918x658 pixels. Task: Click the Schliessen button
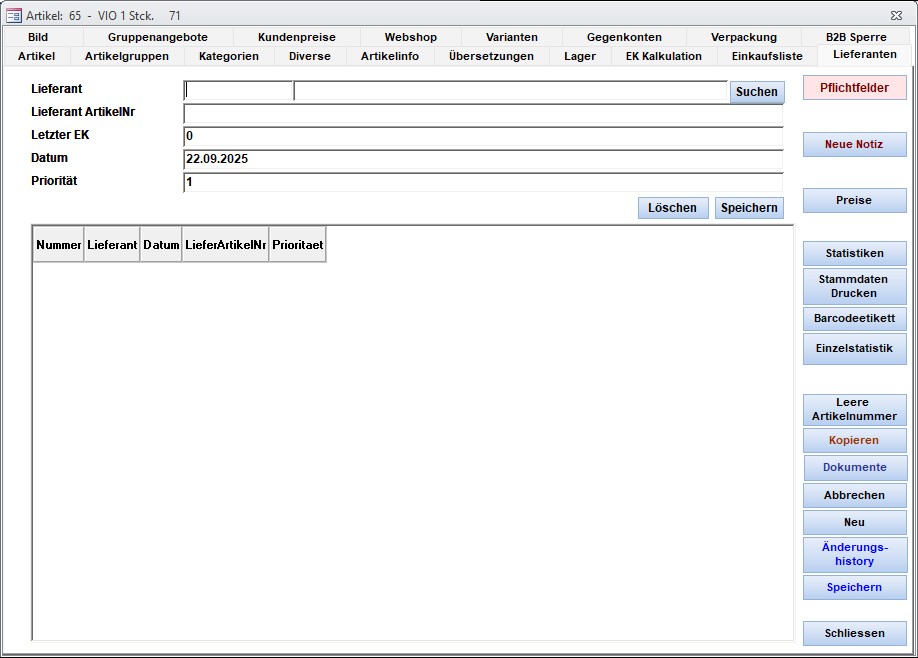[854, 634]
